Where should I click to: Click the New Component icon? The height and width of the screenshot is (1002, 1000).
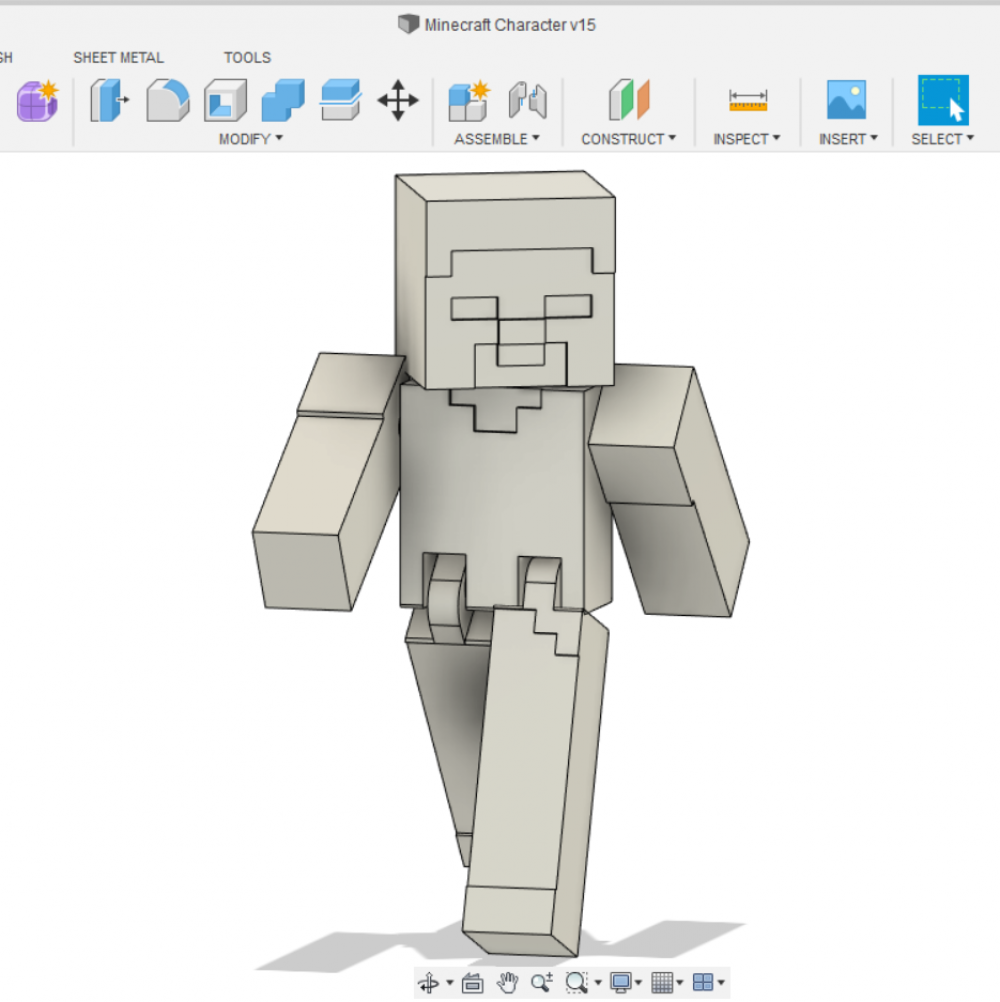point(469,100)
